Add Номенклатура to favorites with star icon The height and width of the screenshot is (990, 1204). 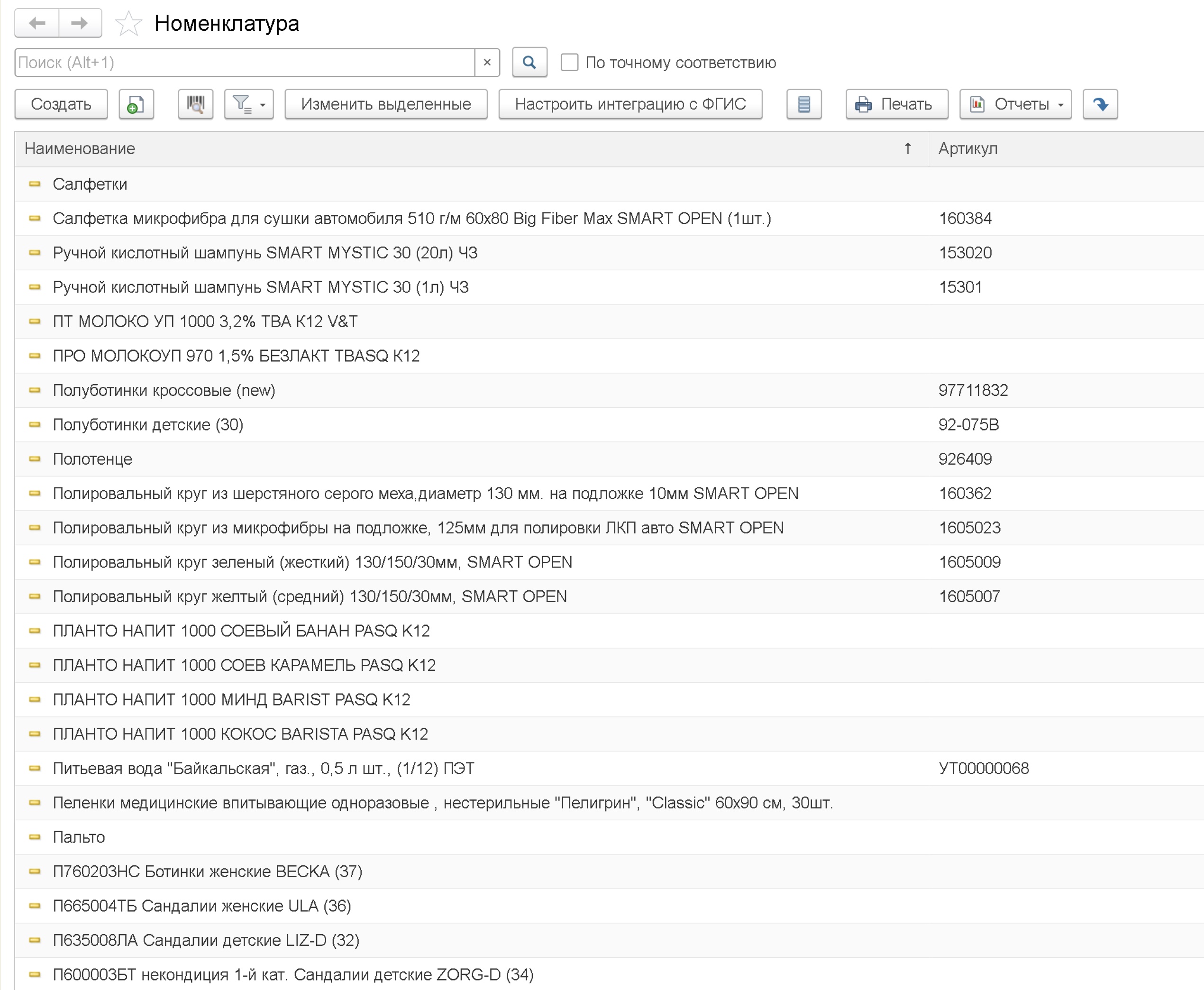tap(128, 23)
